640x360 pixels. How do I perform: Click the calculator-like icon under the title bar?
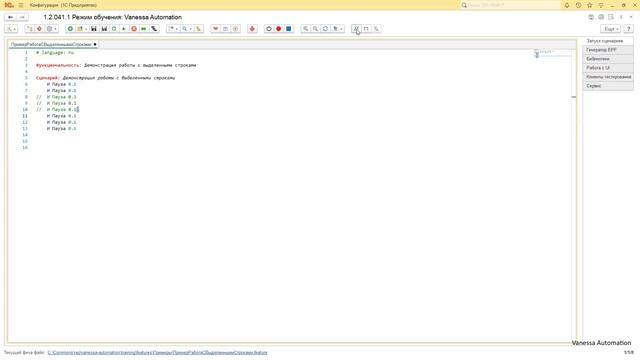coord(591,17)
